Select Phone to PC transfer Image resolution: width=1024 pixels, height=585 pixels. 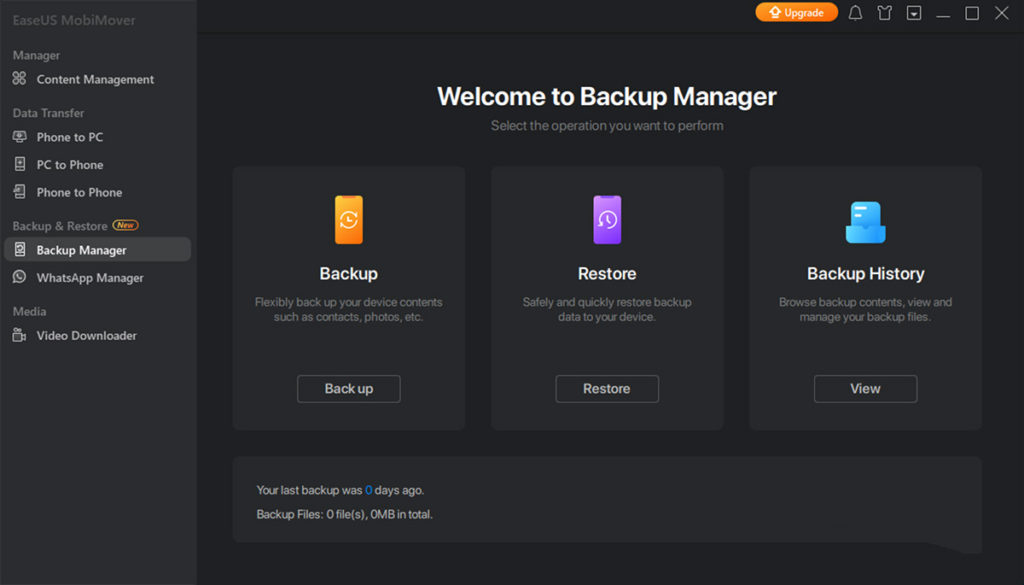coord(96,137)
